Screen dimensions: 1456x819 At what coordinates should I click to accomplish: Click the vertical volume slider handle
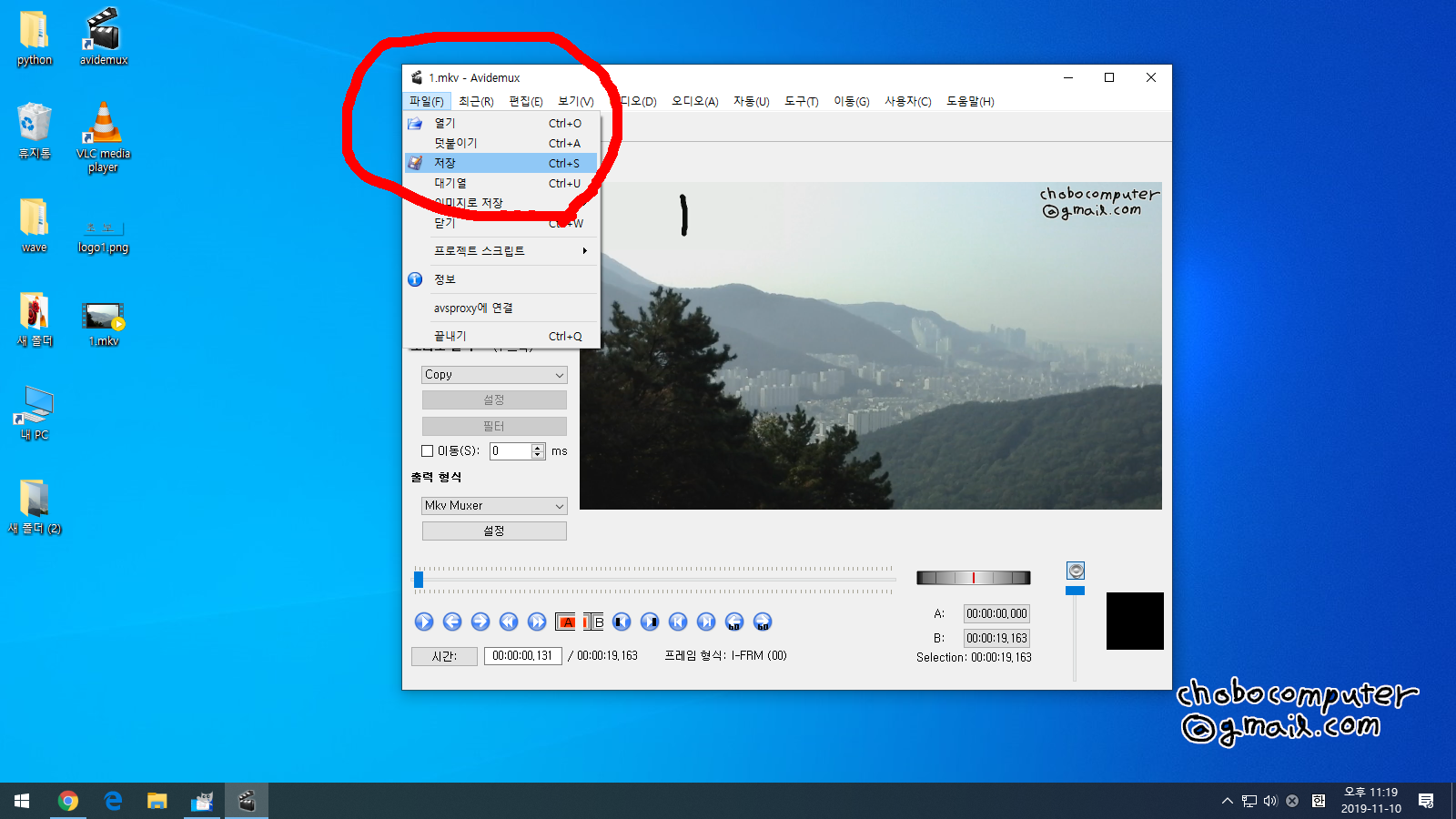[1075, 591]
